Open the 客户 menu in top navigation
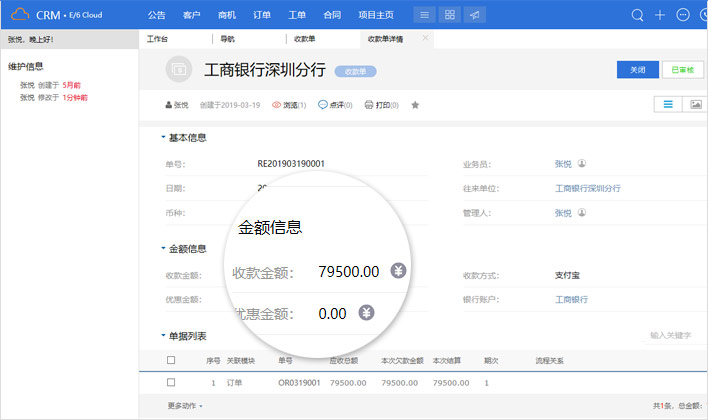Screen dimensions: 708x420 [191, 15]
